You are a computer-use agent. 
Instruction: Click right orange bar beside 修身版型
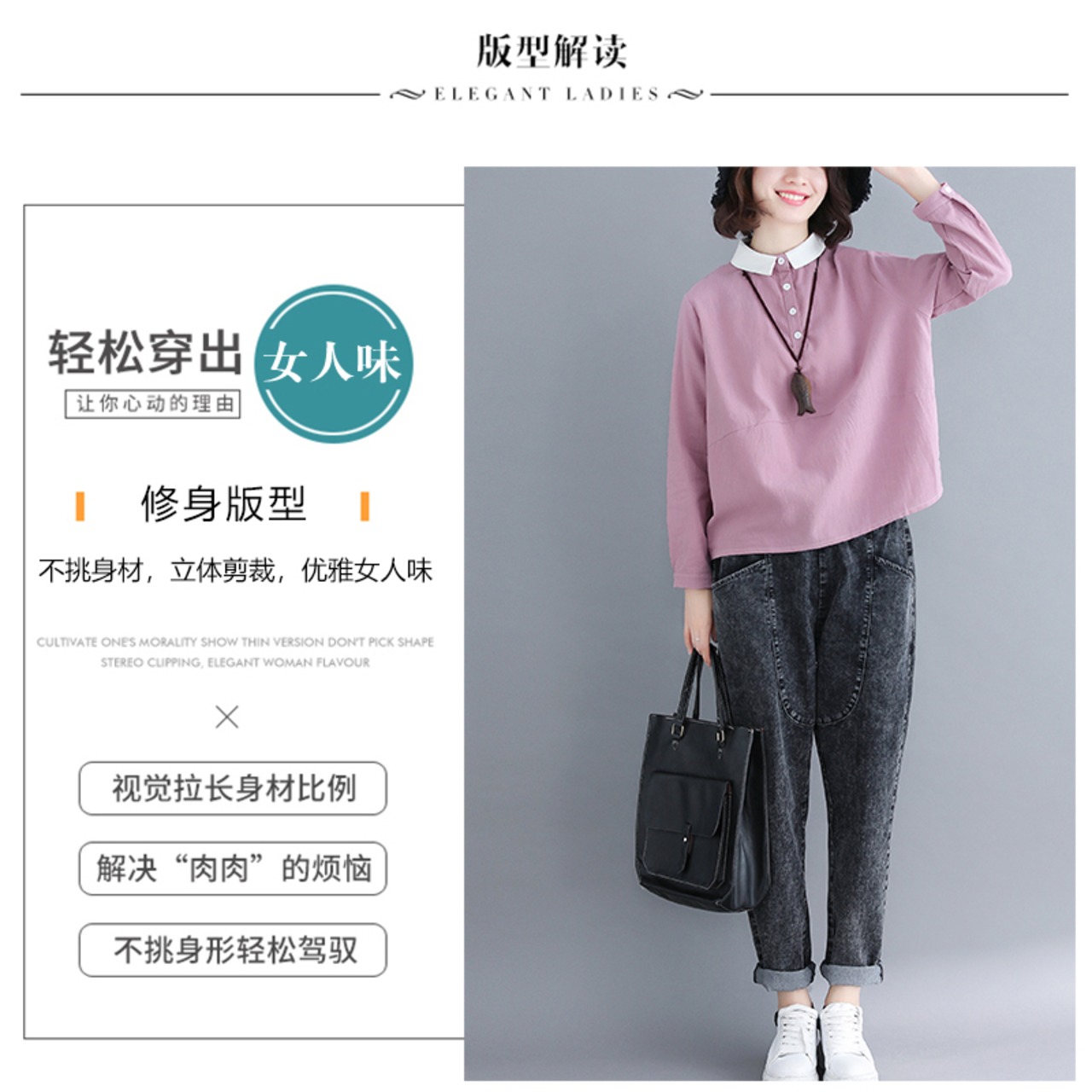[365, 505]
